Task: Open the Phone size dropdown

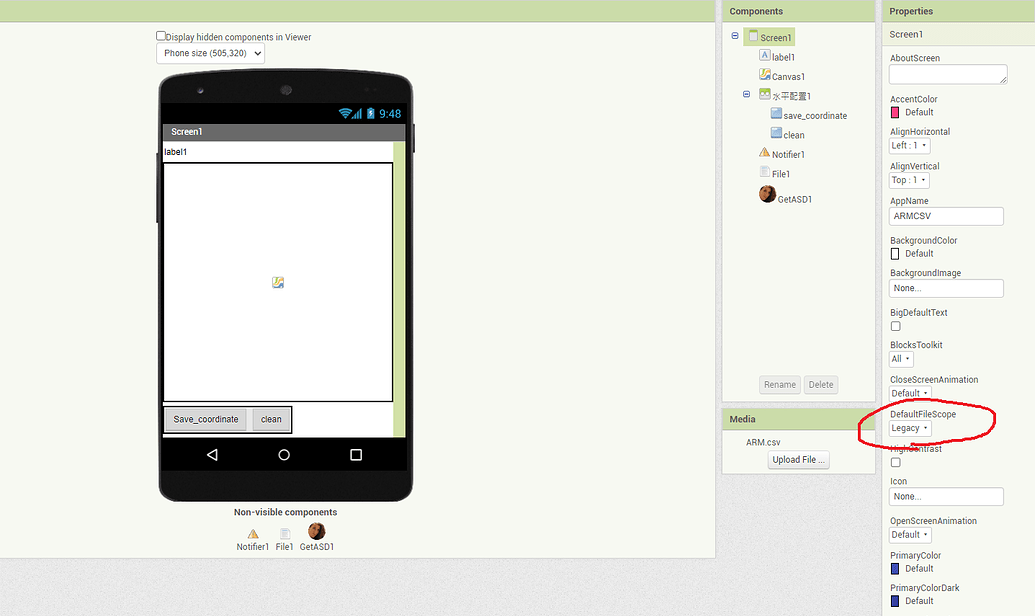Action: coord(210,53)
